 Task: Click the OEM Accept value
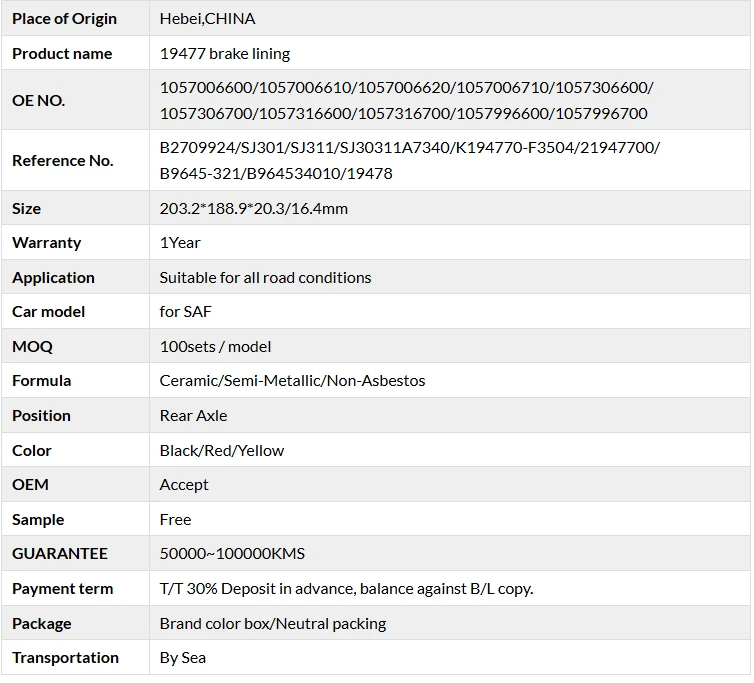(184, 485)
